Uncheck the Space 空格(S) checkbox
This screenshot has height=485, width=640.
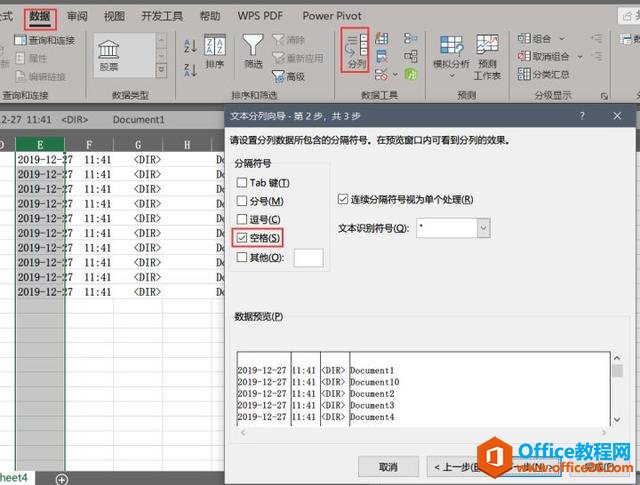point(242,238)
